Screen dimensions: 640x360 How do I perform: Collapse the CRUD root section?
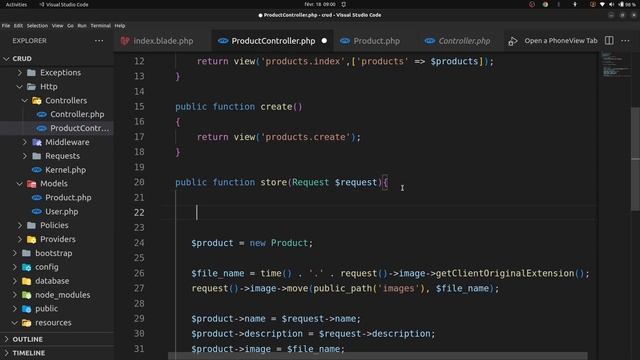(6, 59)
